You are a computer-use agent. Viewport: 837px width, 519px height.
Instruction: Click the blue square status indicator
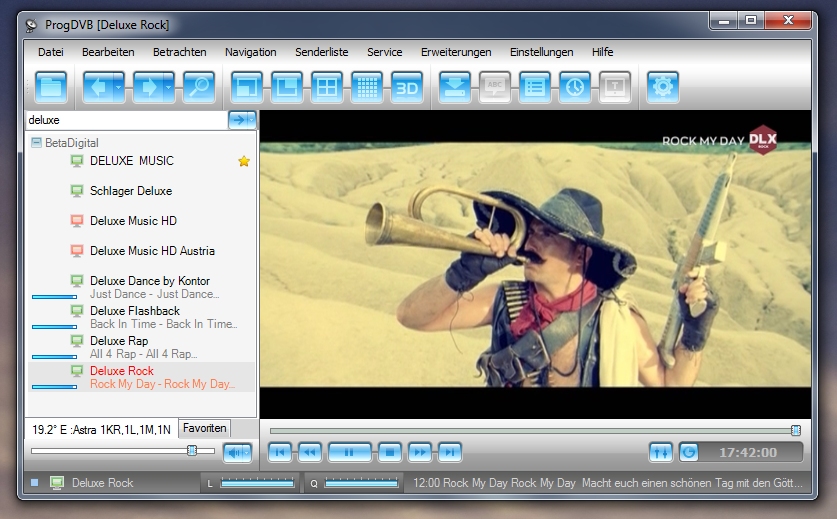tap(35, 483)
